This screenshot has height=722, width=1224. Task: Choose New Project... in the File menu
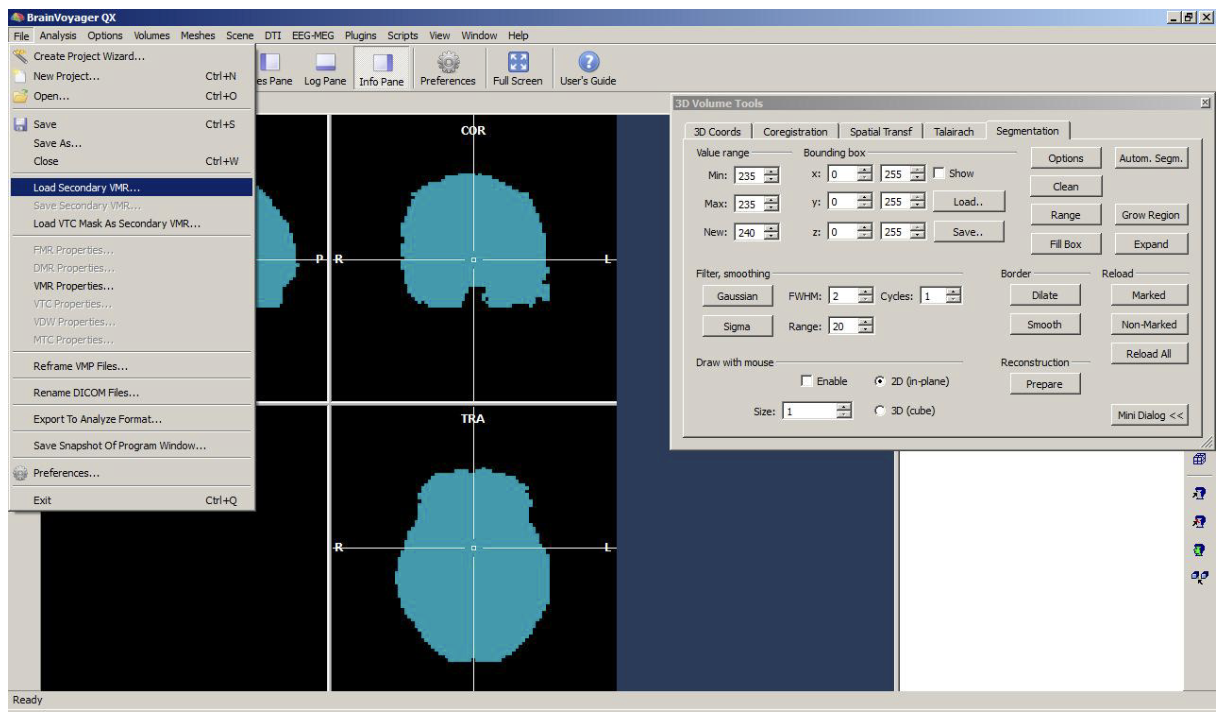point(131,76)
